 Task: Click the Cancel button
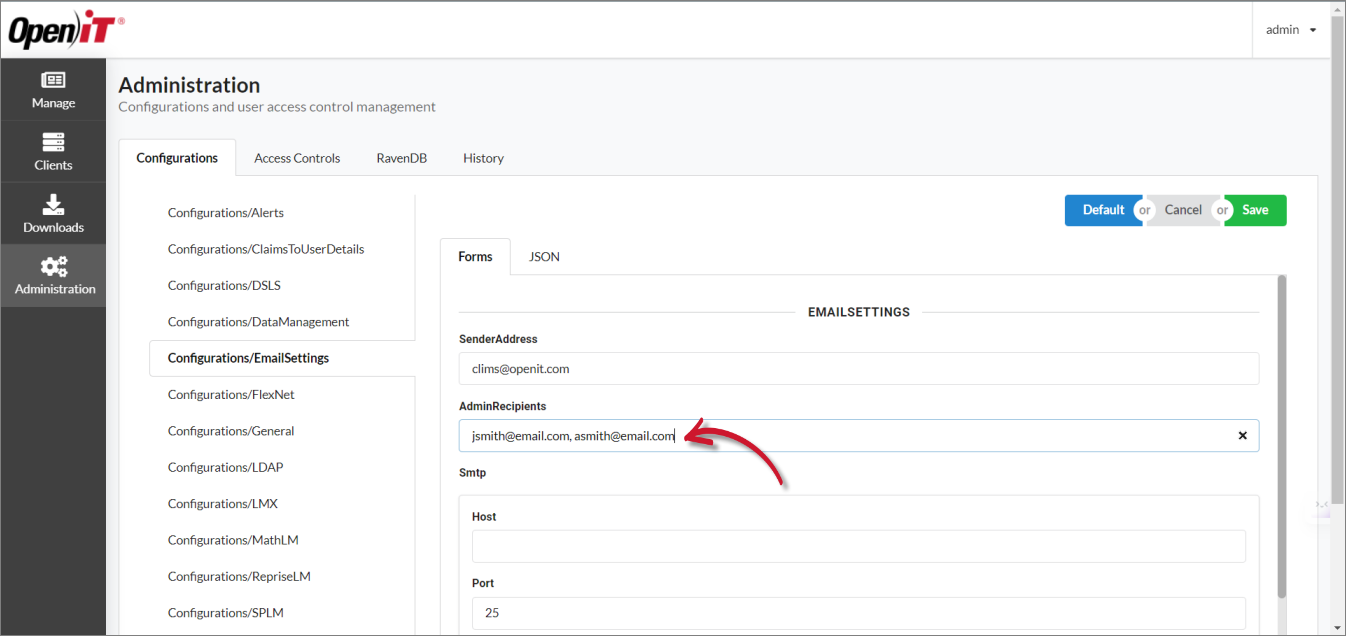coord(1183,210)
